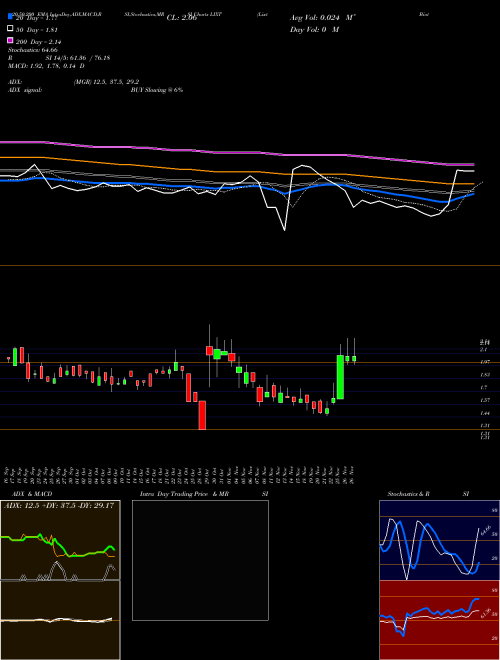Click the 'ADX & MACD' panel title

coord(32,494)
